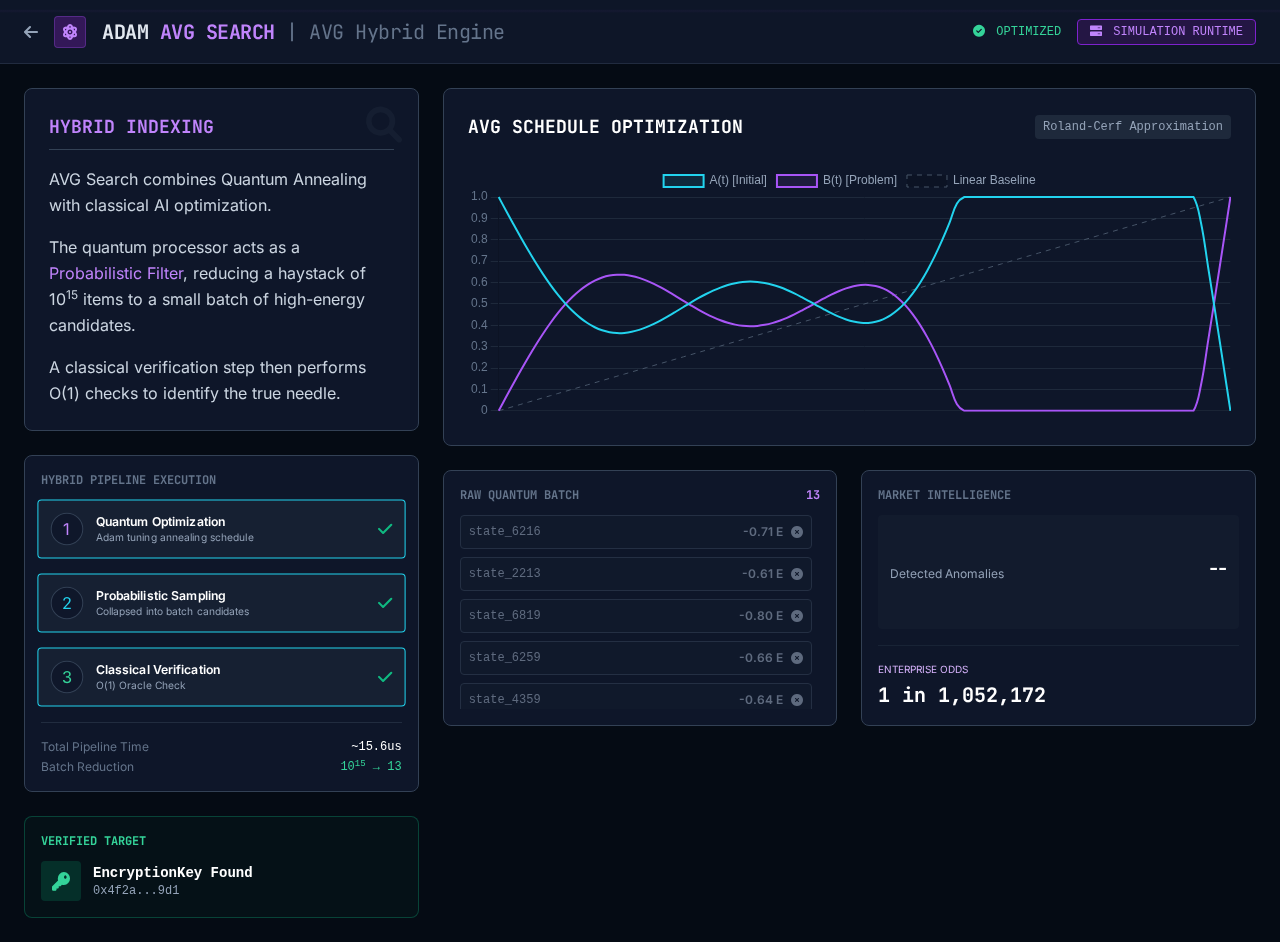Image resolution: width=1280 pixels, height=942 pixels.
Task: Hide the Linear Baseline series
Action: [970, 180]
